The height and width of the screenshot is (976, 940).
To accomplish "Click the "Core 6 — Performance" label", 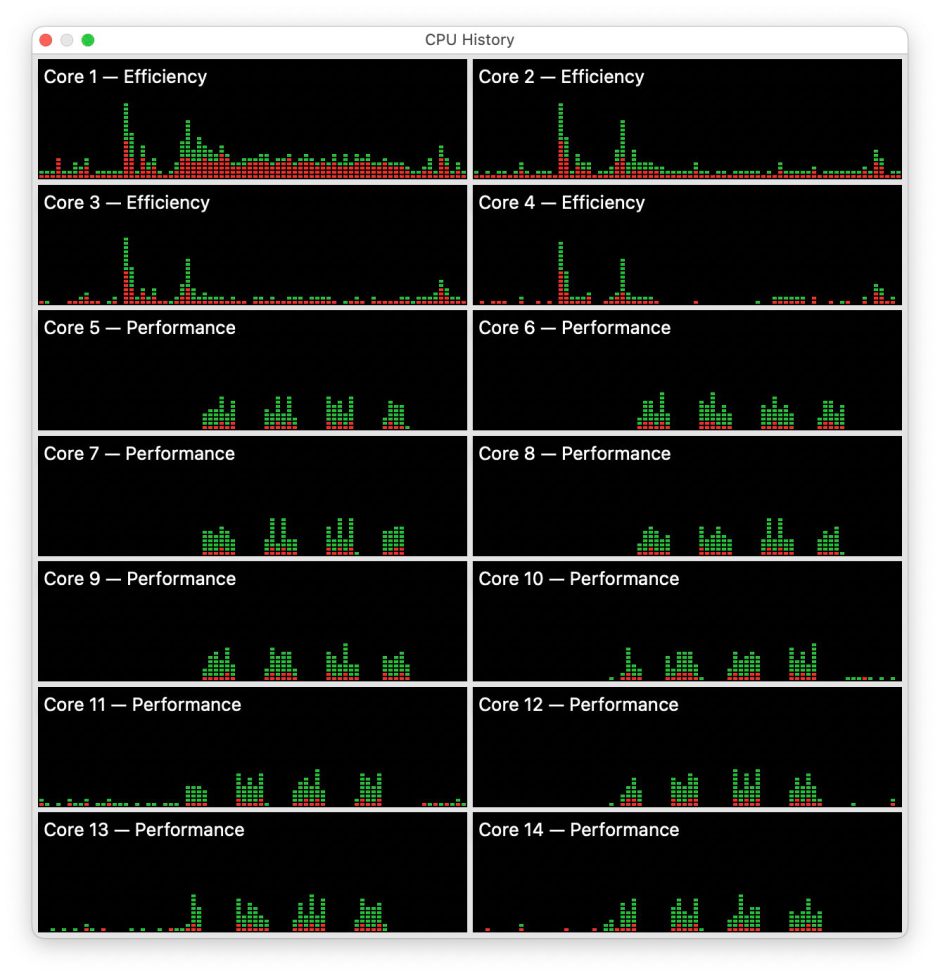I will (x=575, y=327).
